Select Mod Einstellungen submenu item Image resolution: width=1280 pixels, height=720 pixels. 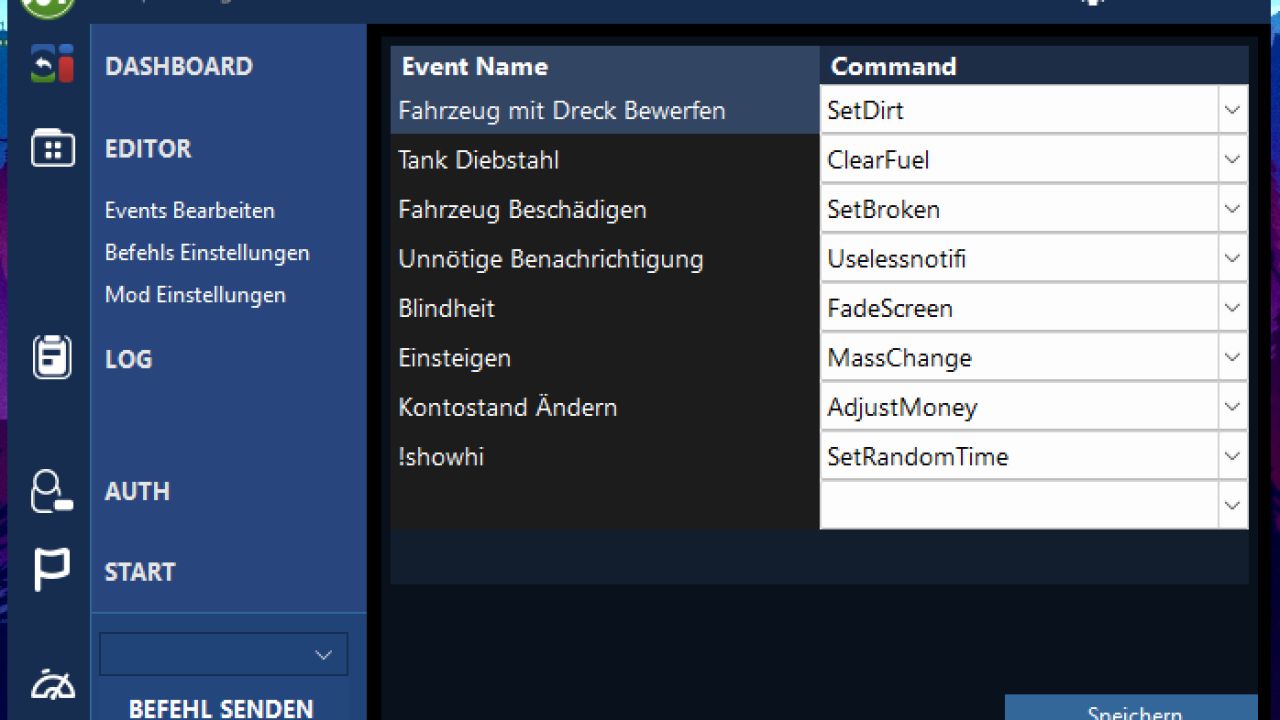(x=195, y=295)
